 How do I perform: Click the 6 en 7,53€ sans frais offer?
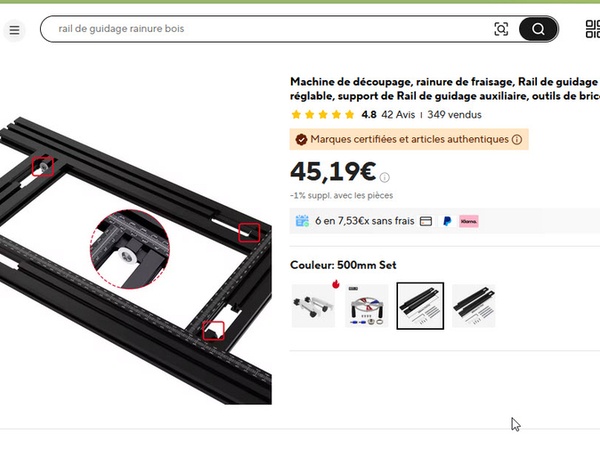tap(365, 221)
